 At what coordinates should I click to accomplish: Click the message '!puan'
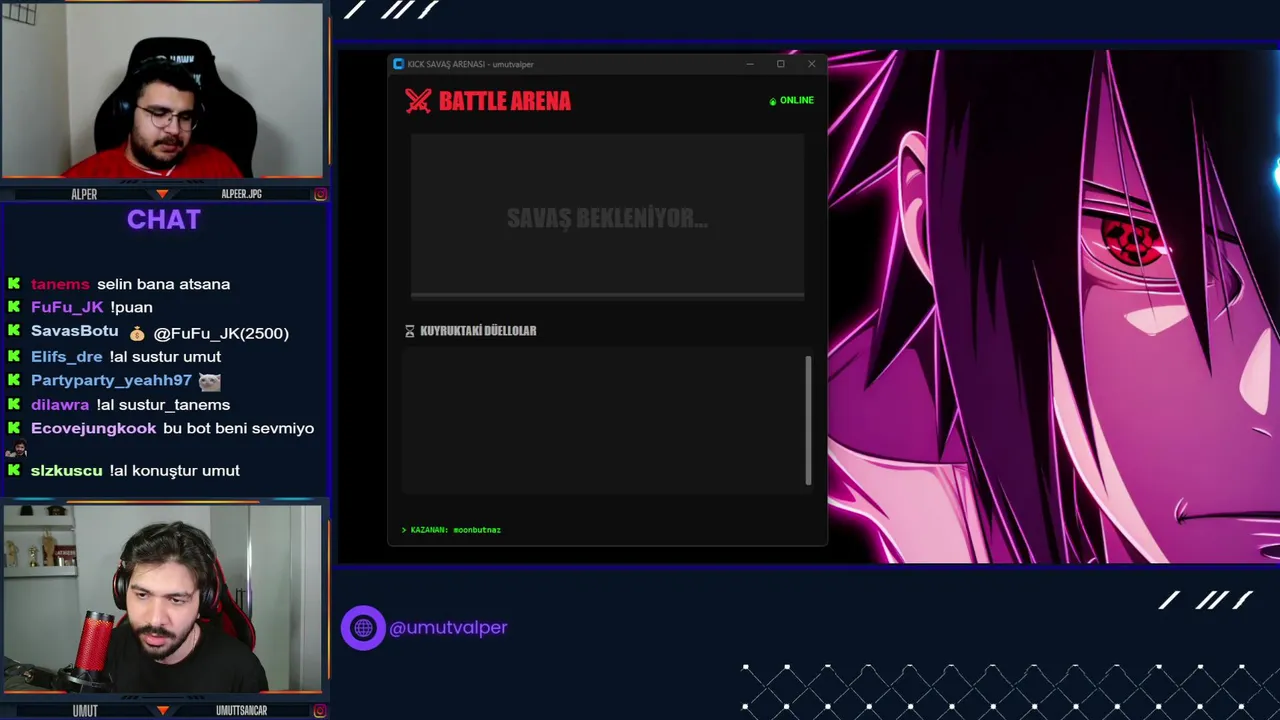131,307
